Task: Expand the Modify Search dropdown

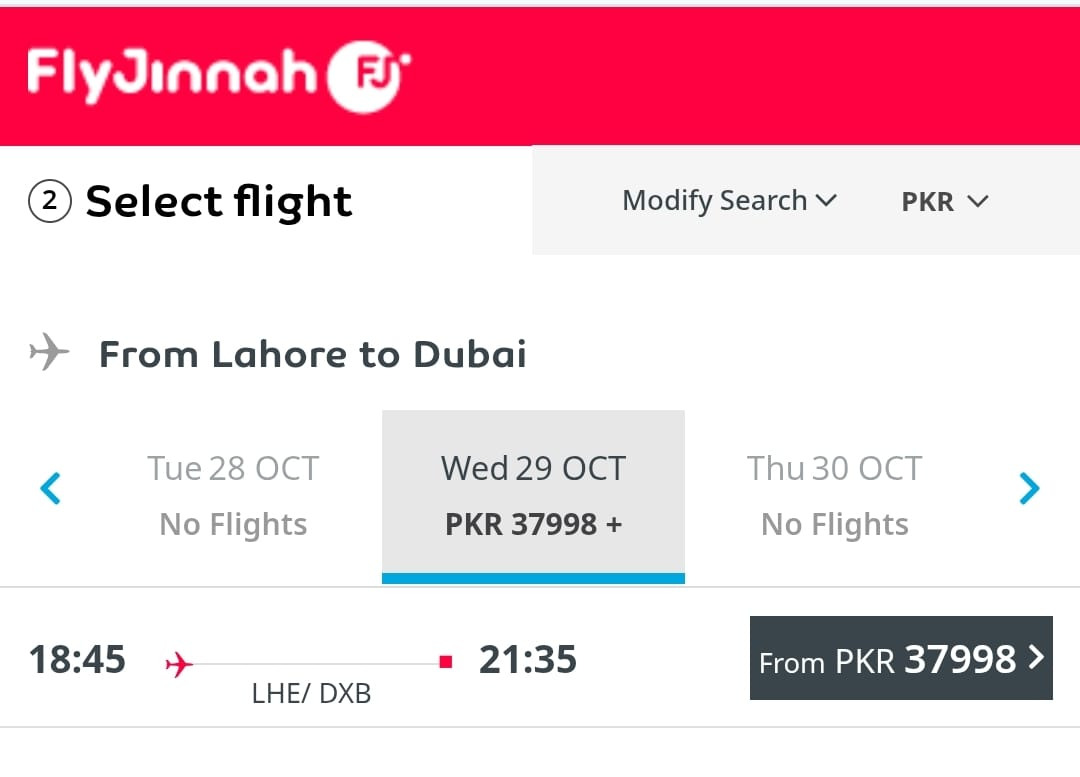Action: pos(729,201)
